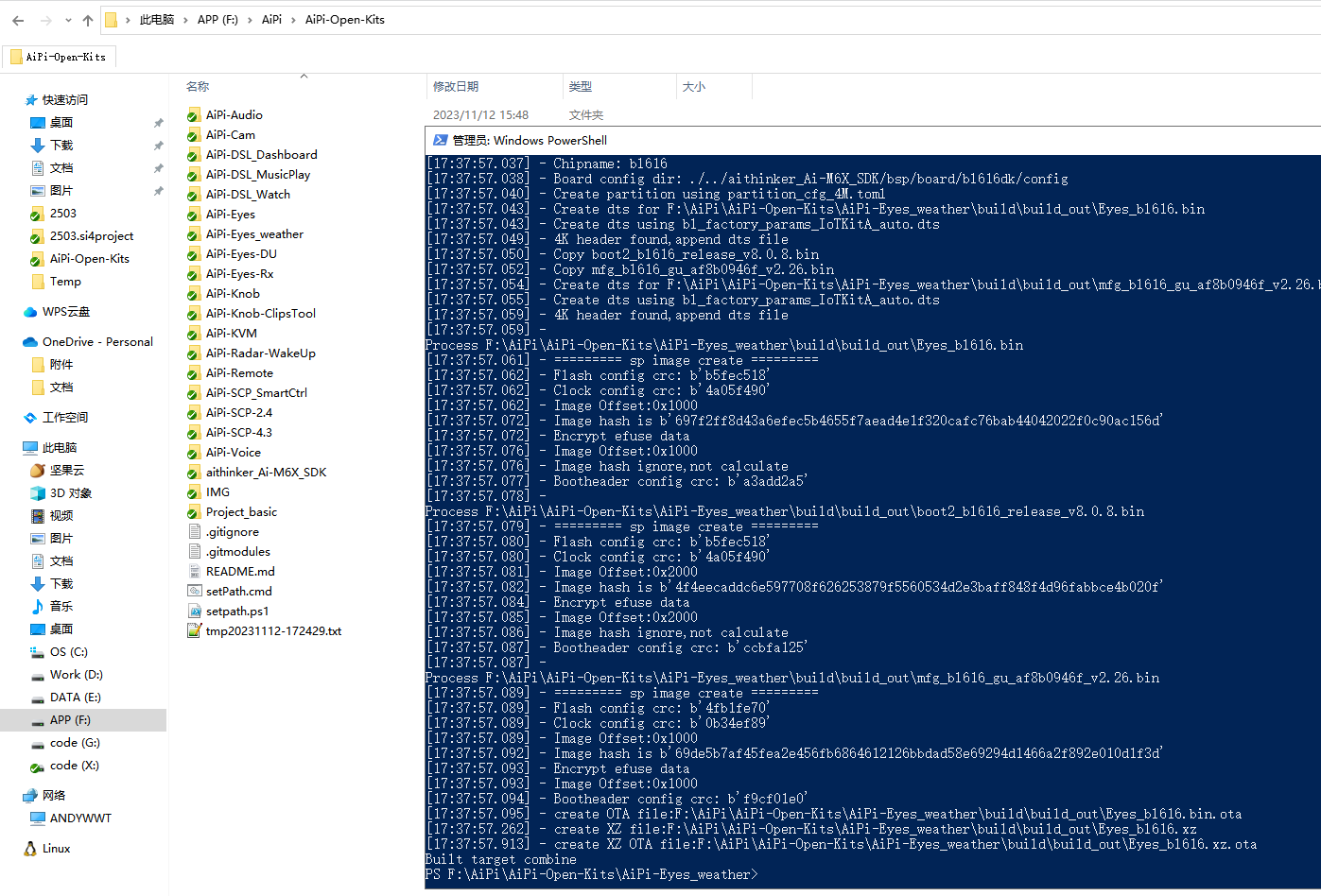The width and height of the screenshot is (1321, 896).
Task: Select the AiPi-Knob-ClipsTool folder icon
Action: (x=195, y=314)
